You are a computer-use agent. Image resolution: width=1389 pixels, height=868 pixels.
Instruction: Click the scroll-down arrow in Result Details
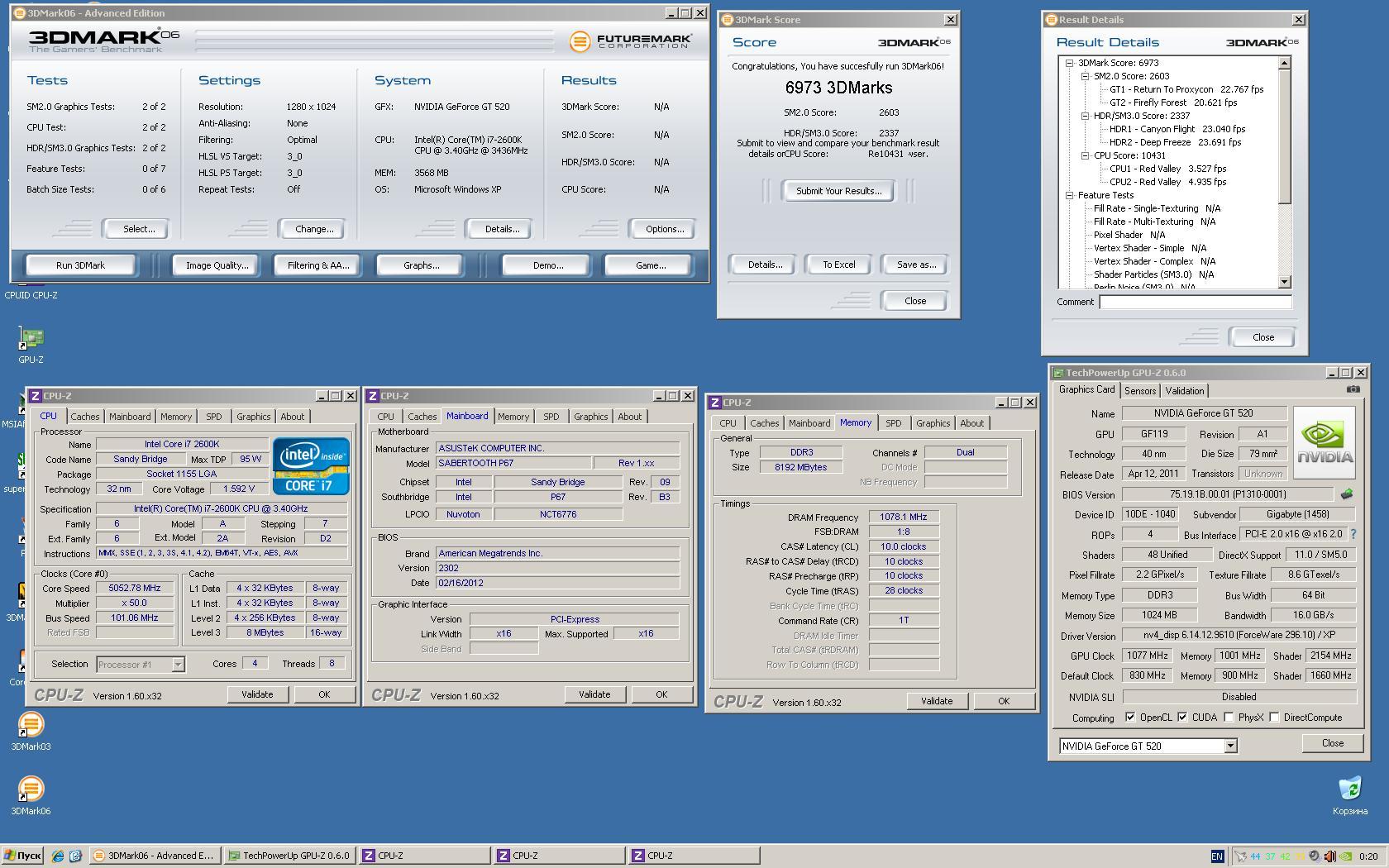[1284, 282]
